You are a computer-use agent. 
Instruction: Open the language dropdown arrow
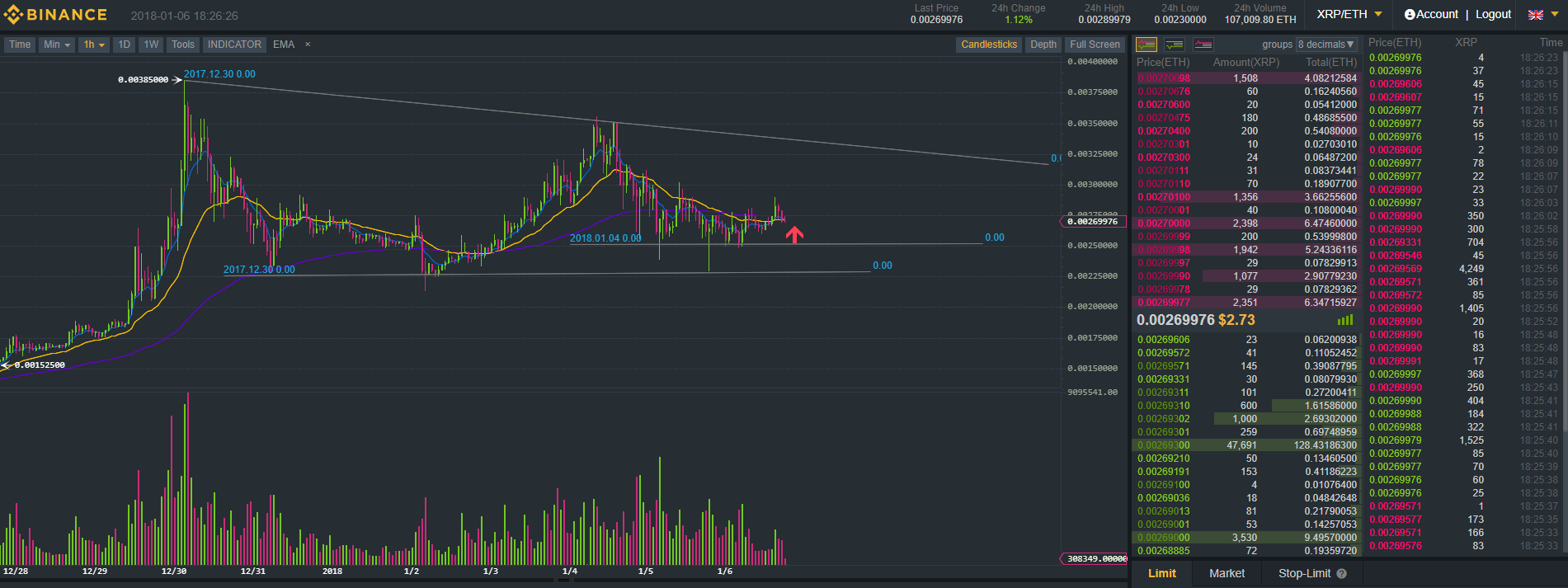tap(1554, 15)
